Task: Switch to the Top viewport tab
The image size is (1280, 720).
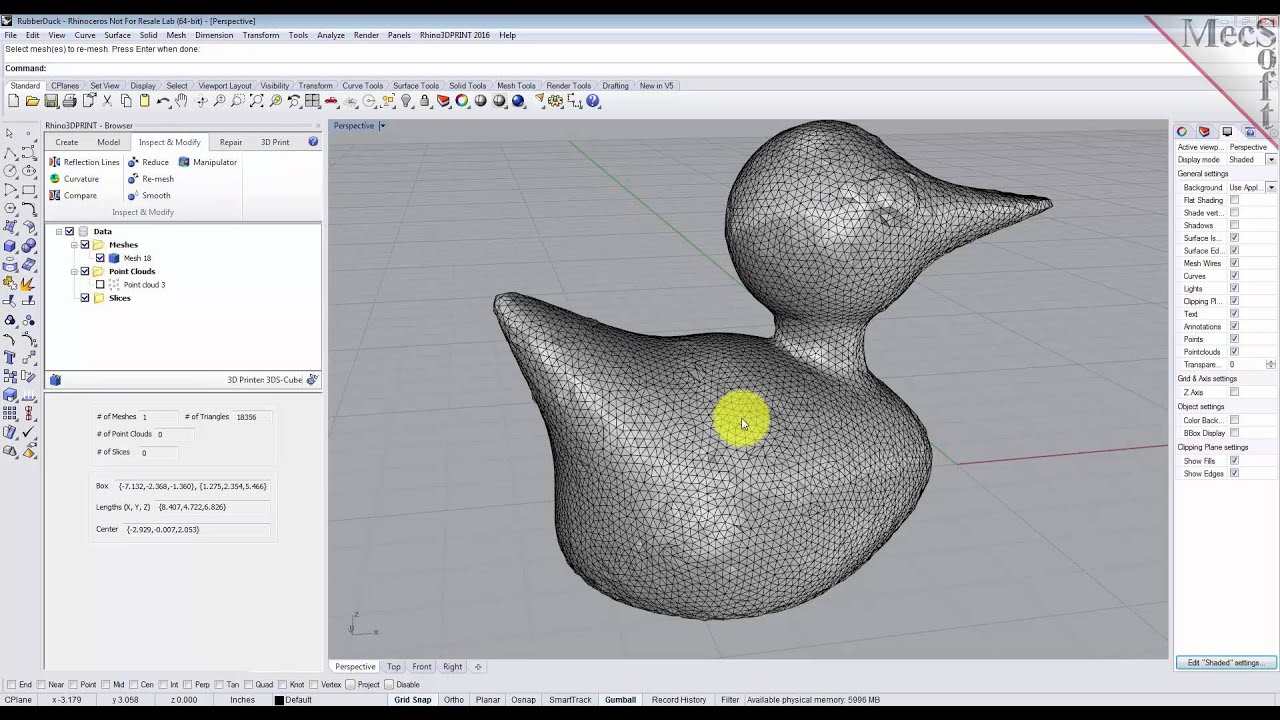Action: 394,667
